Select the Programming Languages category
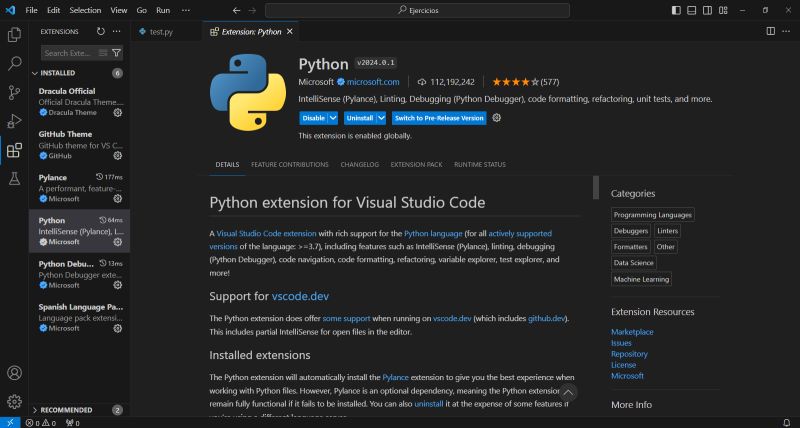Viewport: 800px width, 428px height. click(x=653, y=215)
